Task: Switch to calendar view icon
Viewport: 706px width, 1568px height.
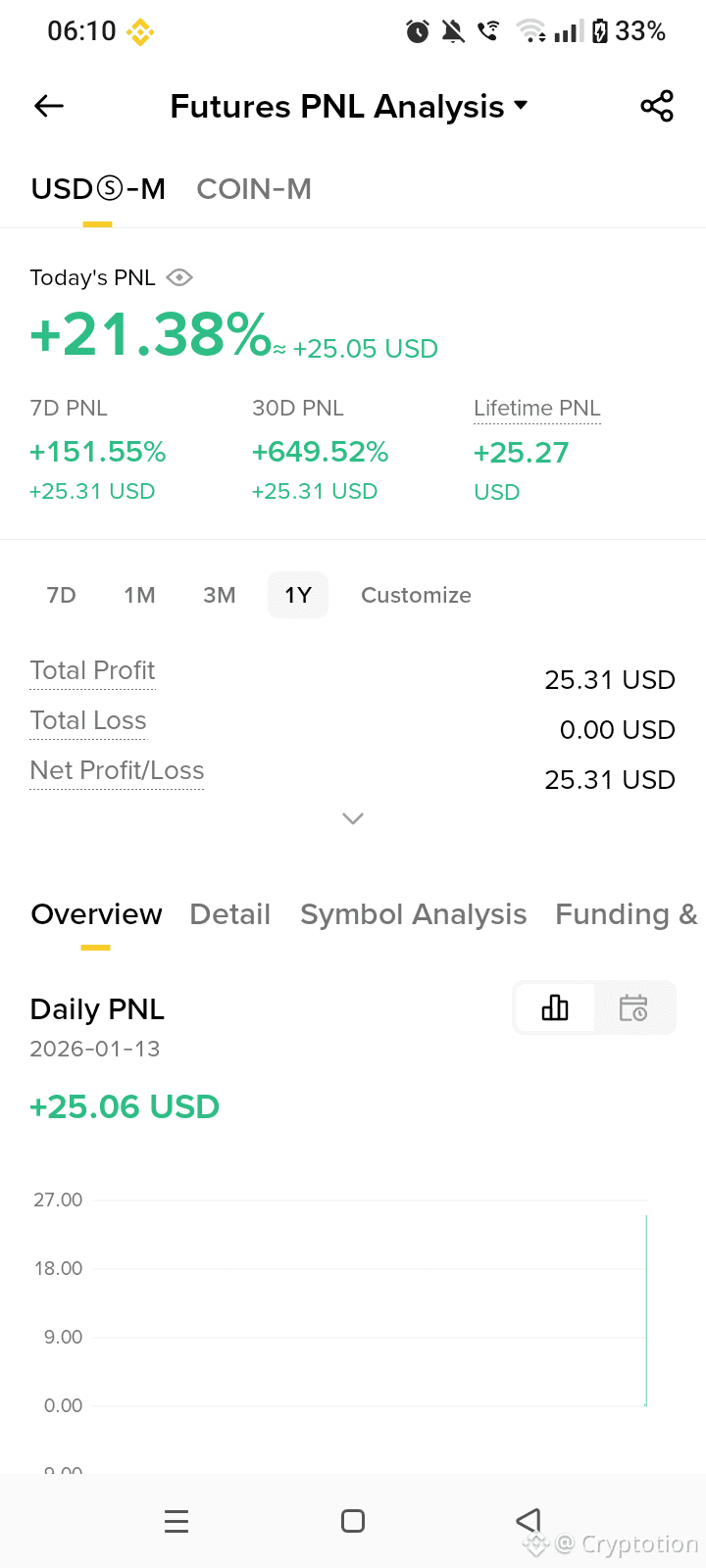Action: point(633,1007)
